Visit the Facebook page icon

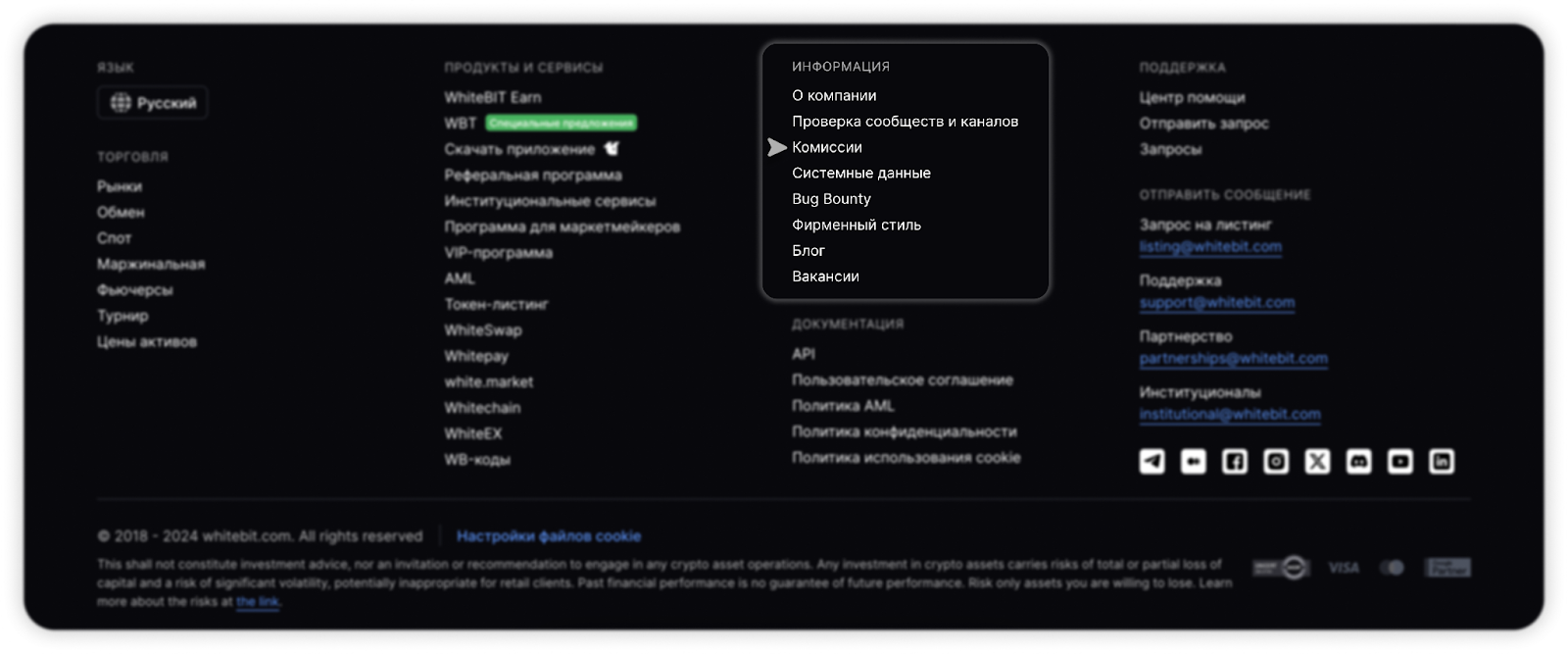click(x=1235, y=461)
